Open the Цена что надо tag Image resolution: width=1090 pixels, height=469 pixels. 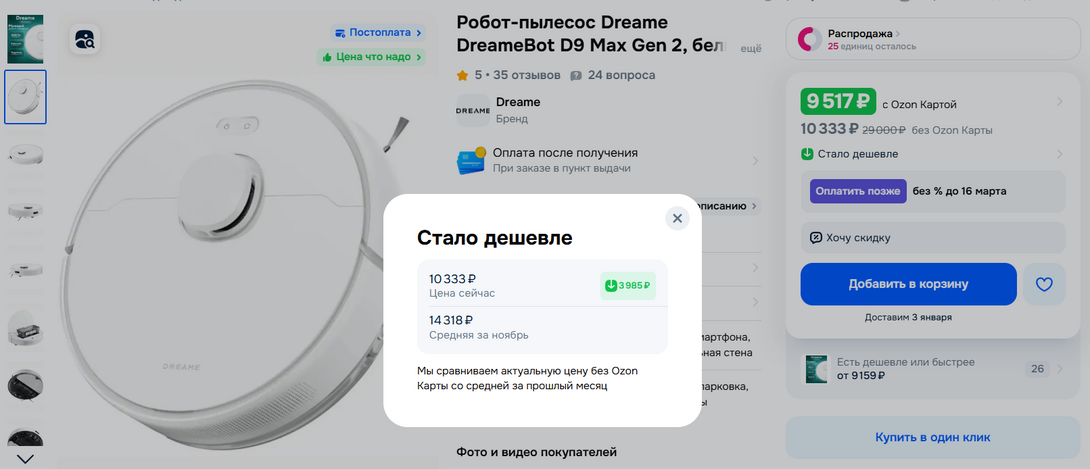point(371,57)
